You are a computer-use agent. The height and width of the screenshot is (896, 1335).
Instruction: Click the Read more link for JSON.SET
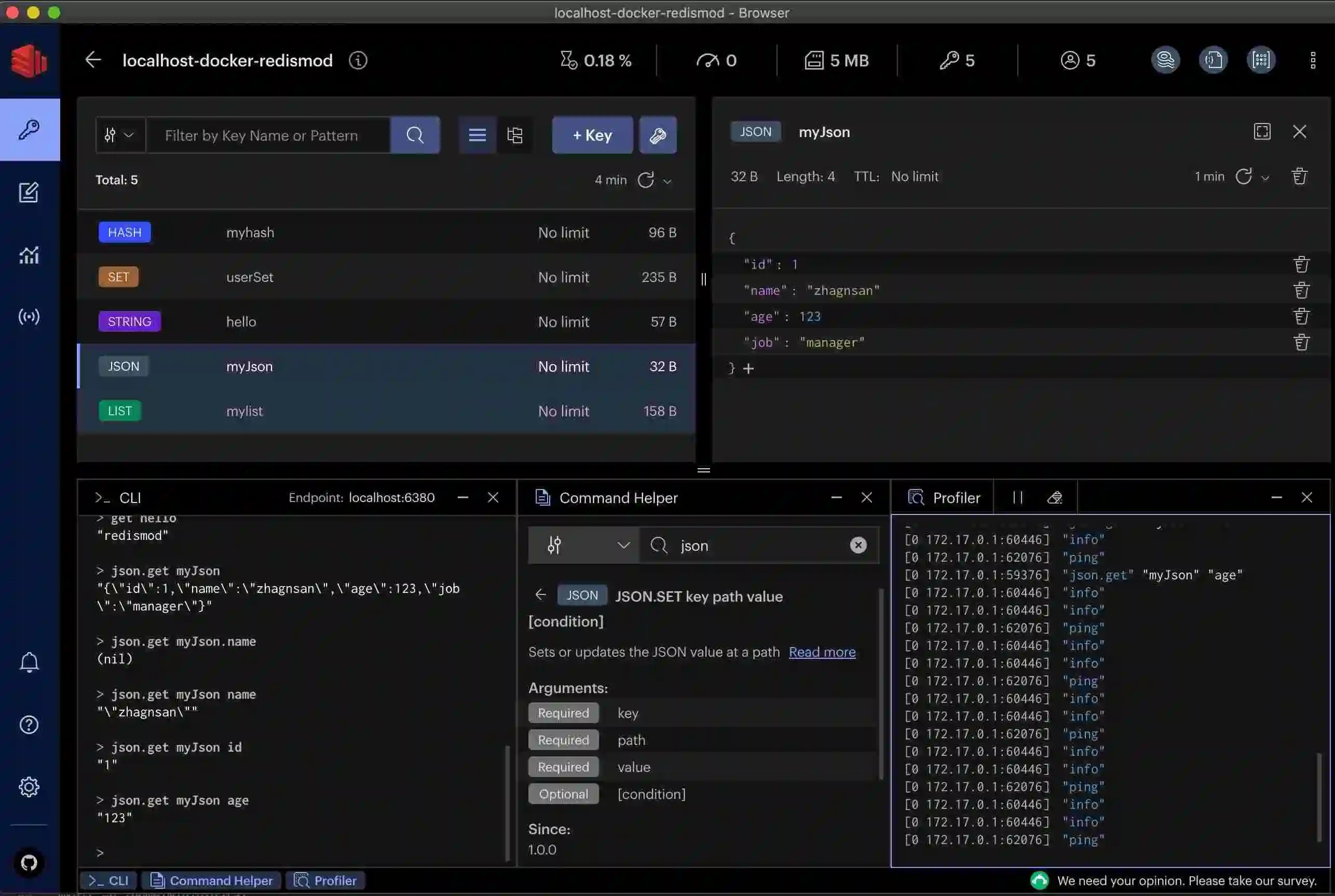coord(823,652)
